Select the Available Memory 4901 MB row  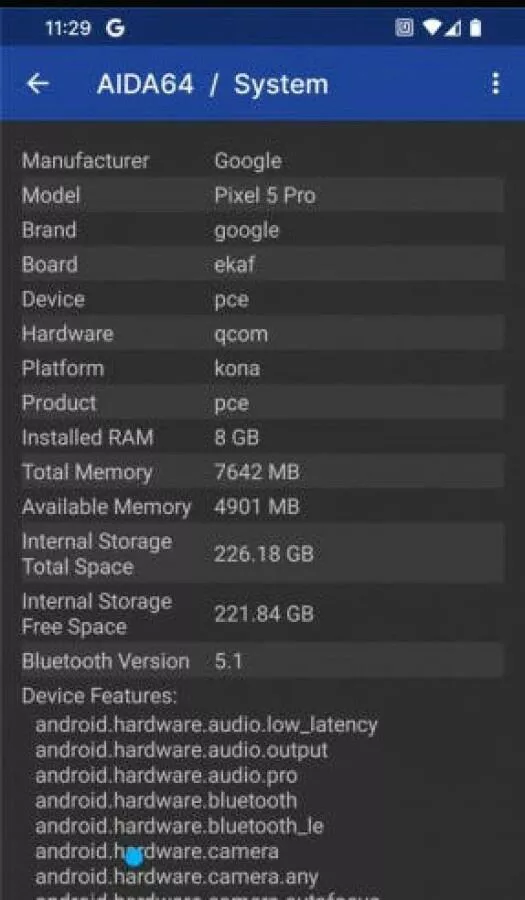(x=262, y=506)
